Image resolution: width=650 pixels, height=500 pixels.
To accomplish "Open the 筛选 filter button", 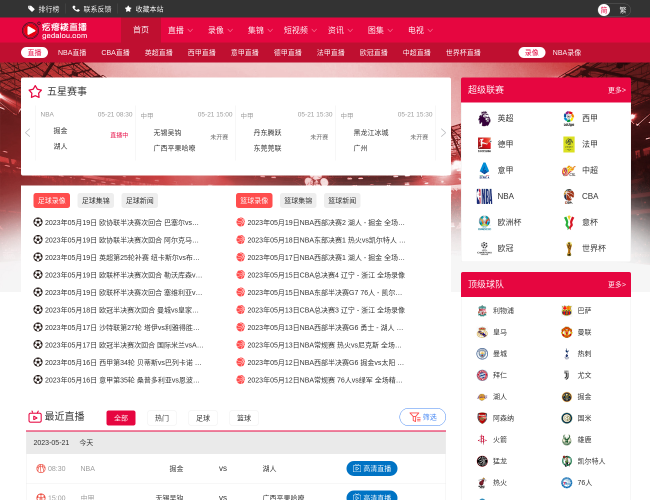I will (x=422, y=417).
